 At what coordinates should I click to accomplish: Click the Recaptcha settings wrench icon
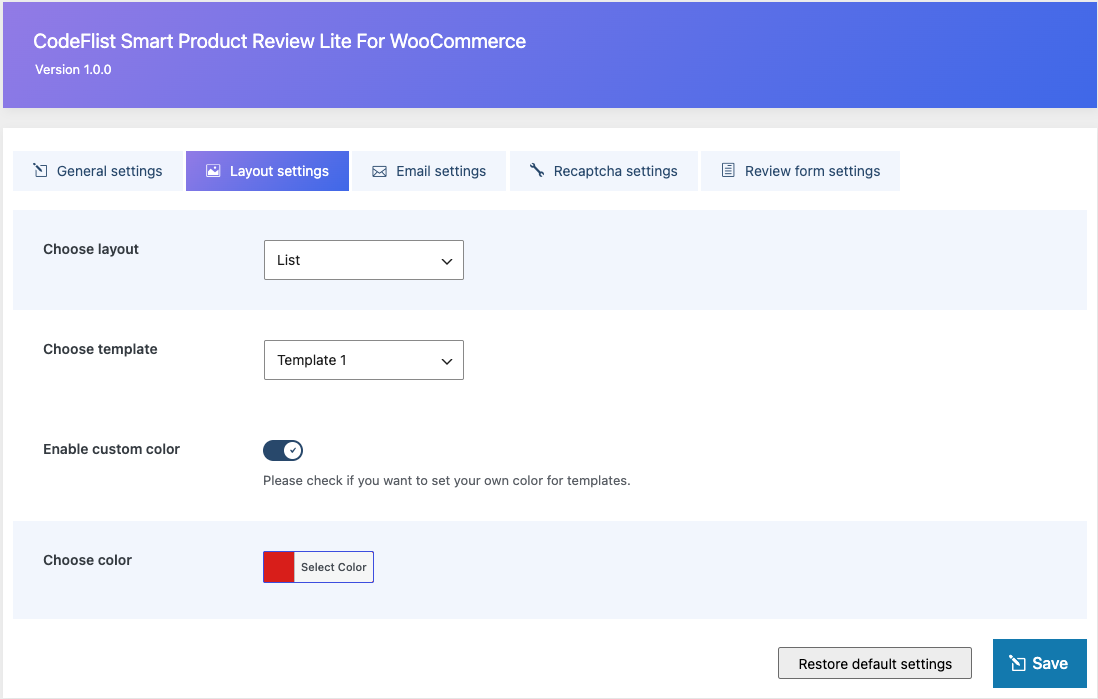[x=536, y=170]
